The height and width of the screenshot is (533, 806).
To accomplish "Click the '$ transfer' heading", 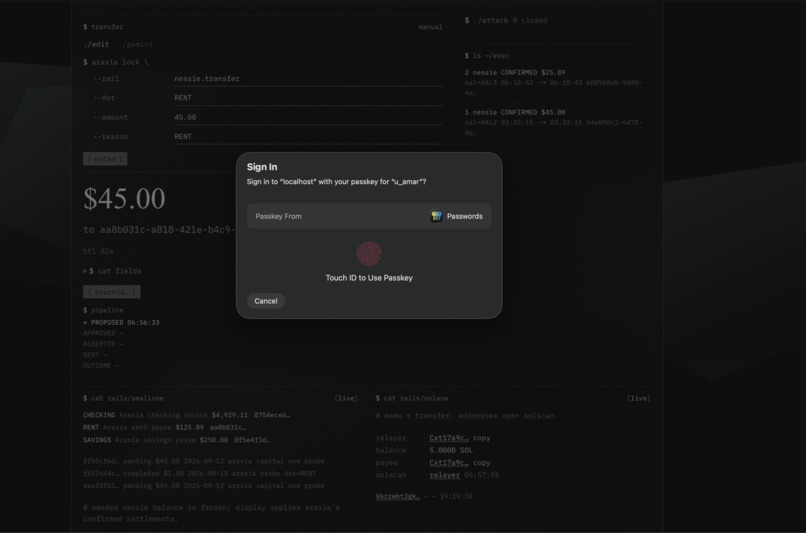I will 103,27.
